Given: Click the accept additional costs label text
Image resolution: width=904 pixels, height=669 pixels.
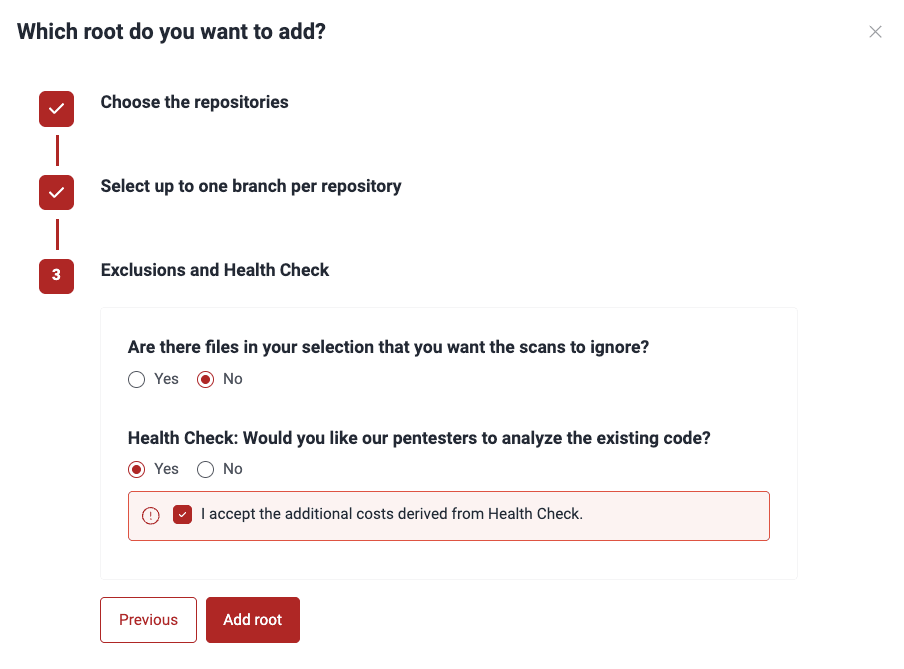Looking at the screenshot, I should [392, 514].
